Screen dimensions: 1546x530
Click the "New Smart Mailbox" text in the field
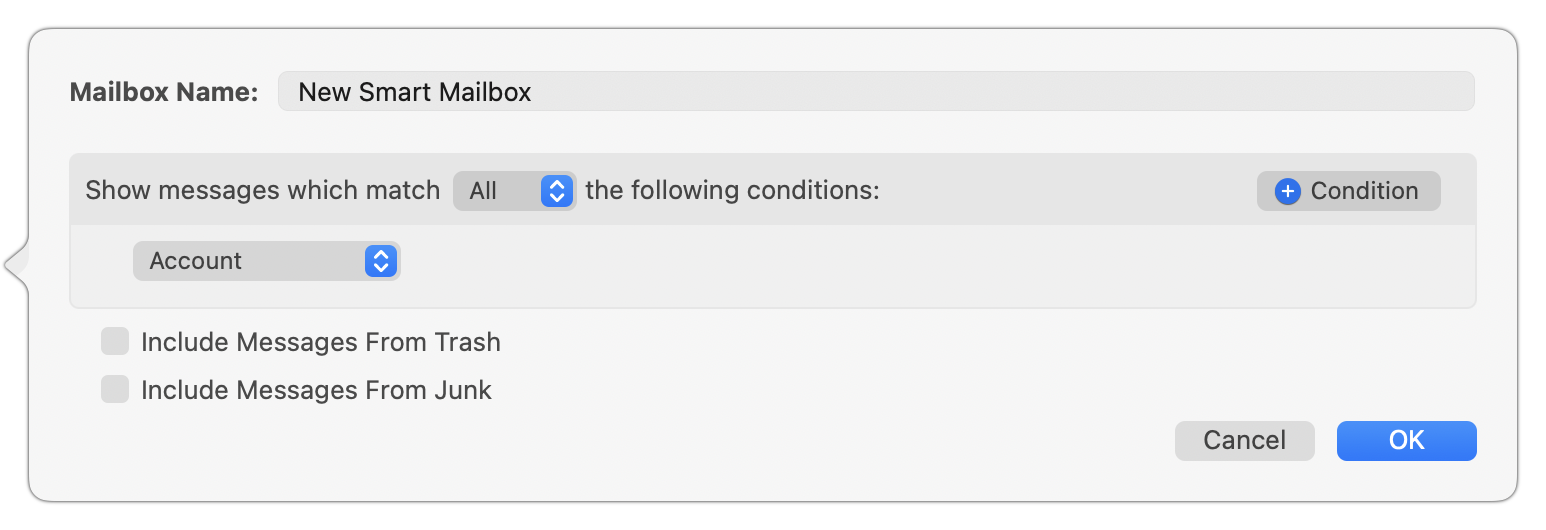click(415, 92)
